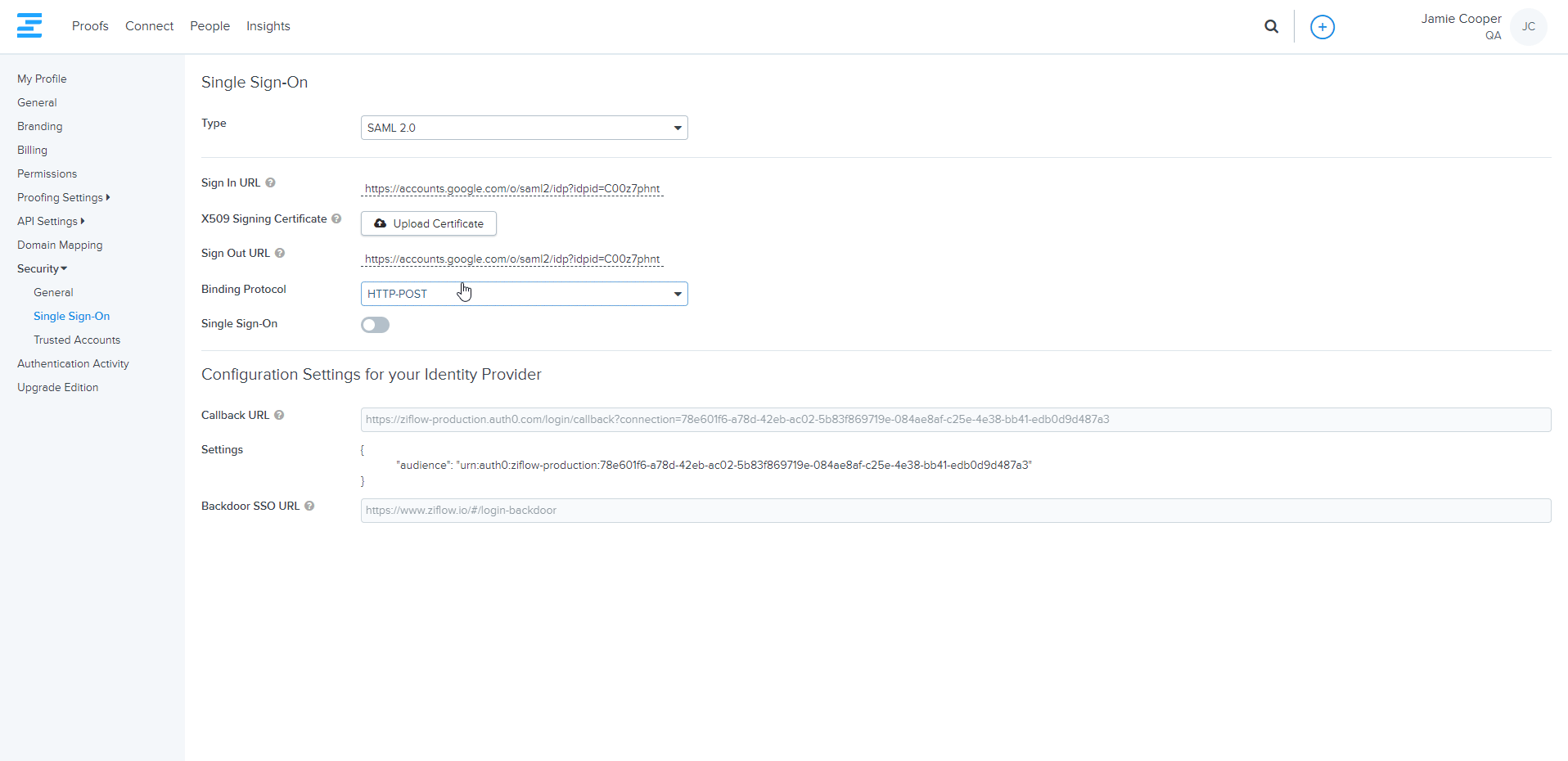Click the plus circle create icon
This screenshot has width=1568, height=761.
point(1322,27)
